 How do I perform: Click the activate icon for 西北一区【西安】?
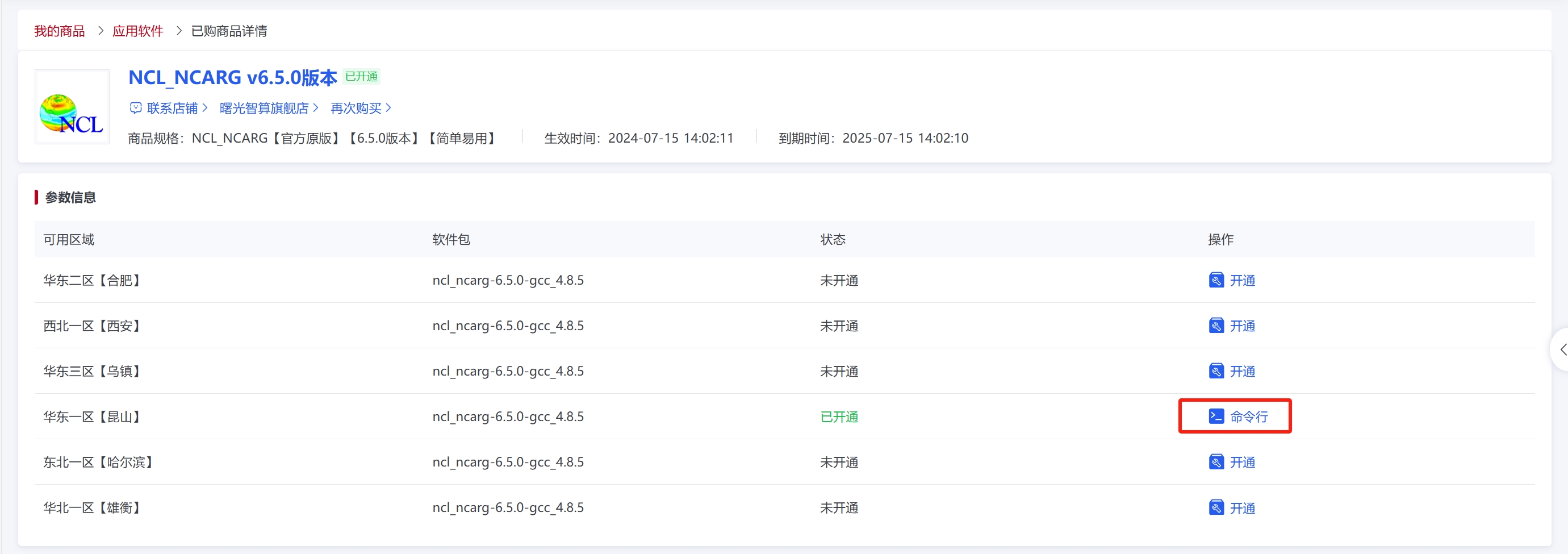1215,326
